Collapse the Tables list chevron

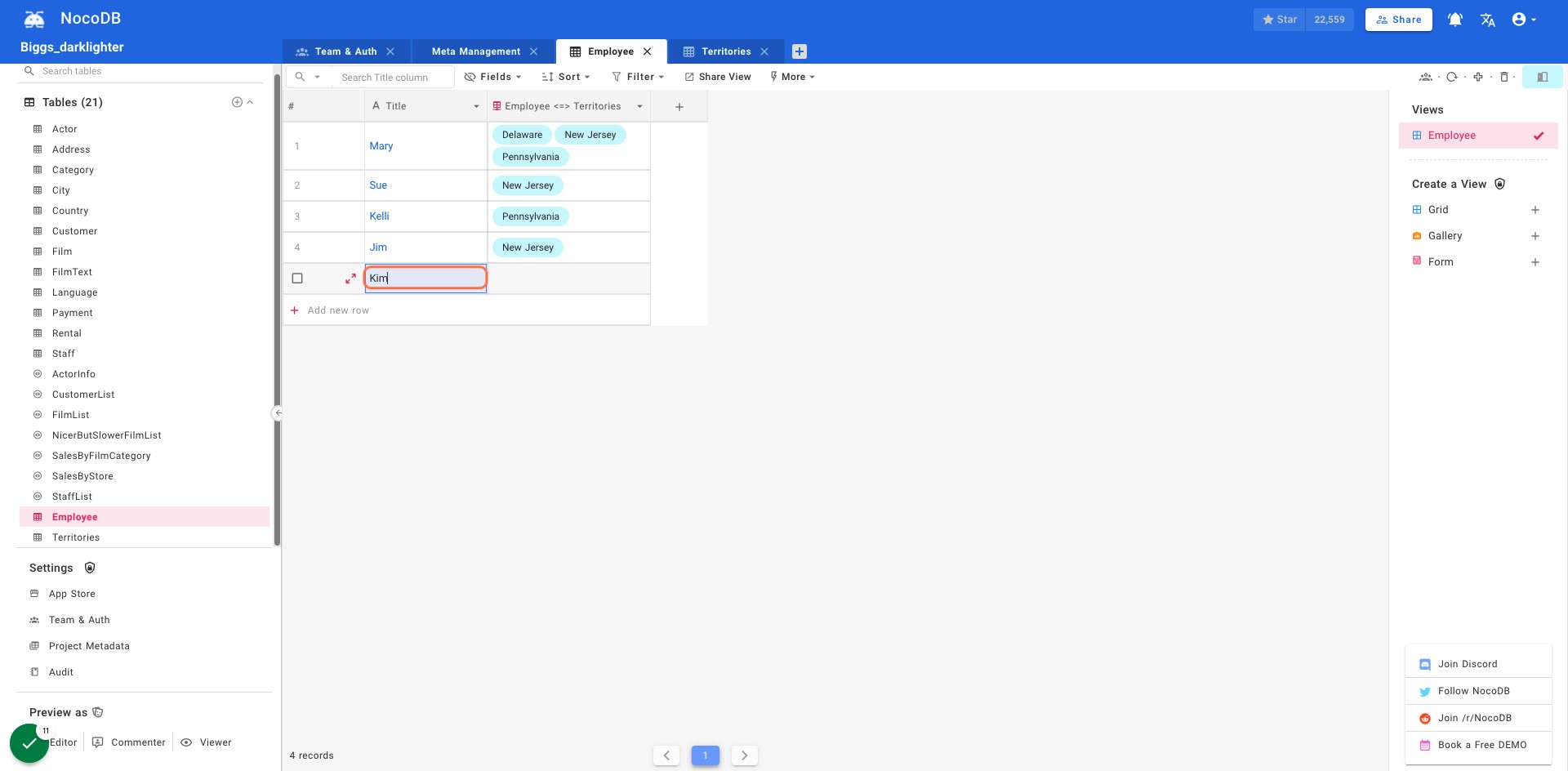tap(250, 102)
